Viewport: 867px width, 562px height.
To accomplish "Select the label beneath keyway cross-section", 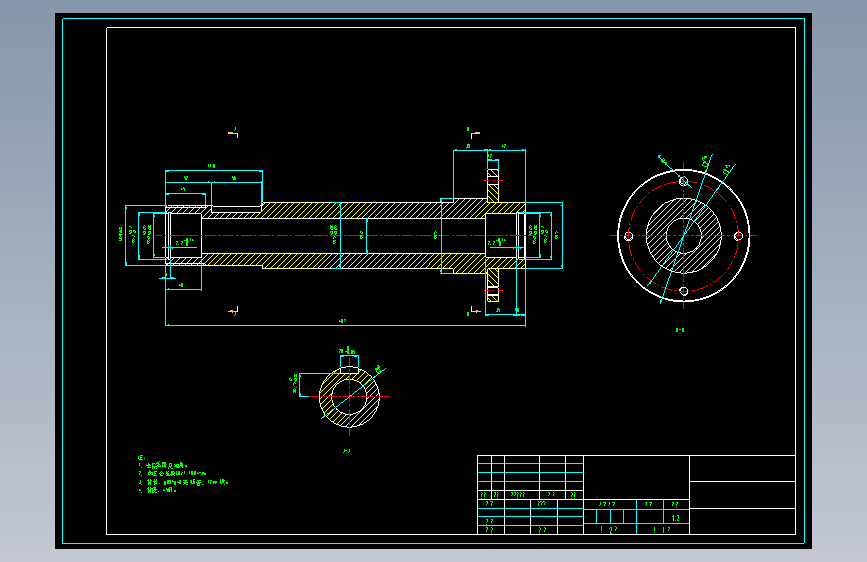I will click(347, 451).
